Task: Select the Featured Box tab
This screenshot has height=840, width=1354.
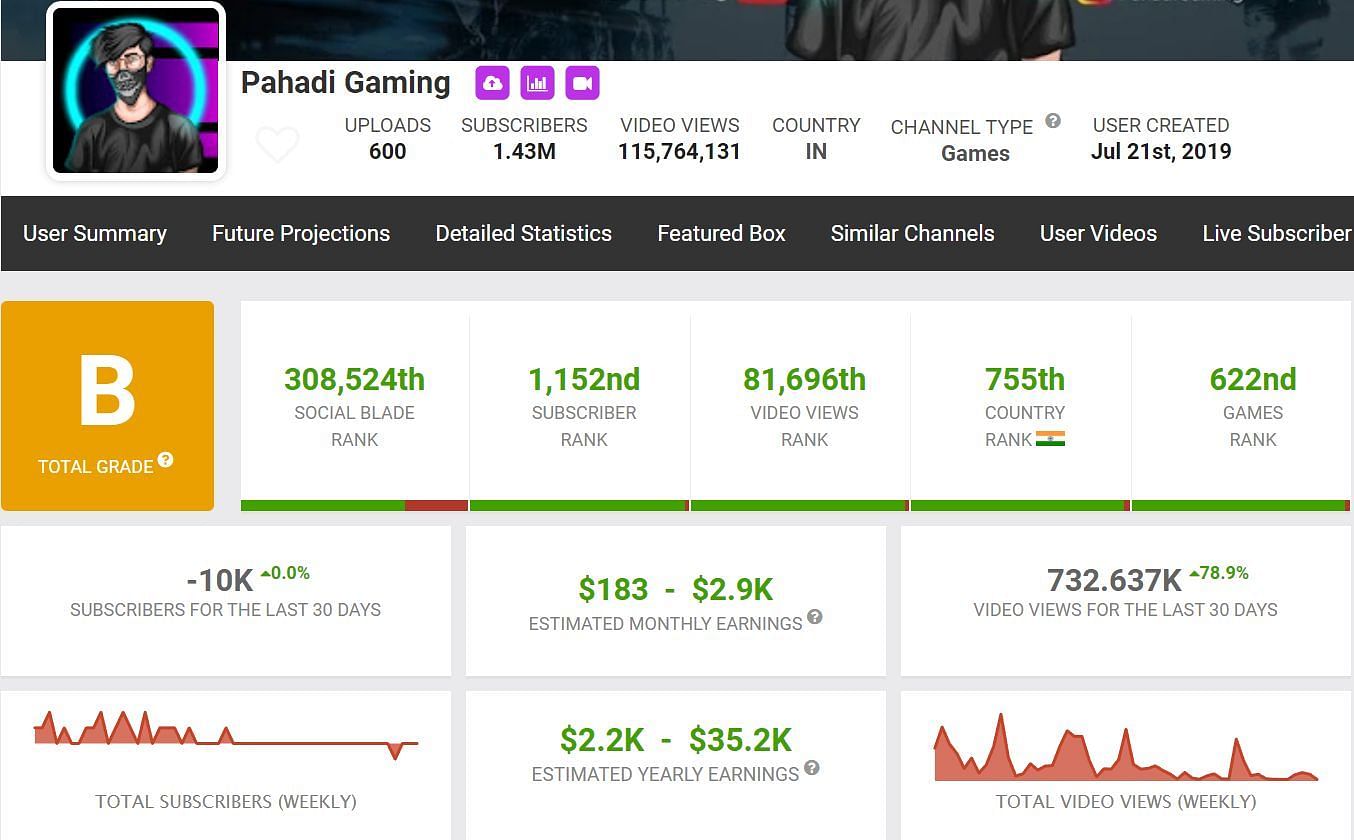Action: [x=721, y=234]
